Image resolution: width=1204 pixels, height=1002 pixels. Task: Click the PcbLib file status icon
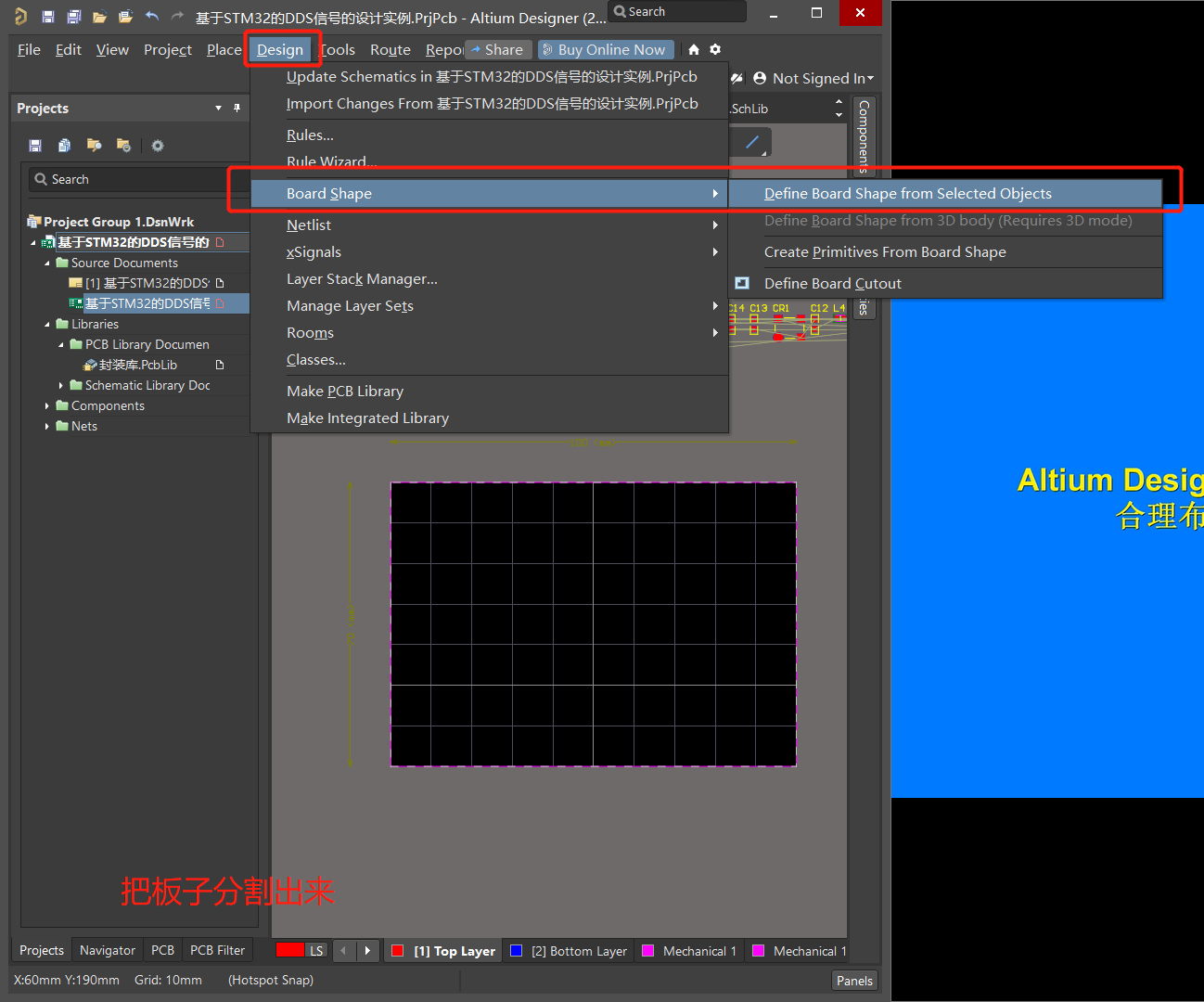pyautogui.click(x=220, y=365)
